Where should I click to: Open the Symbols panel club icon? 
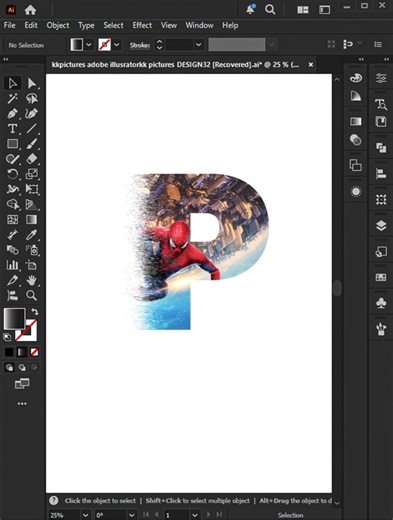(381, 303)
